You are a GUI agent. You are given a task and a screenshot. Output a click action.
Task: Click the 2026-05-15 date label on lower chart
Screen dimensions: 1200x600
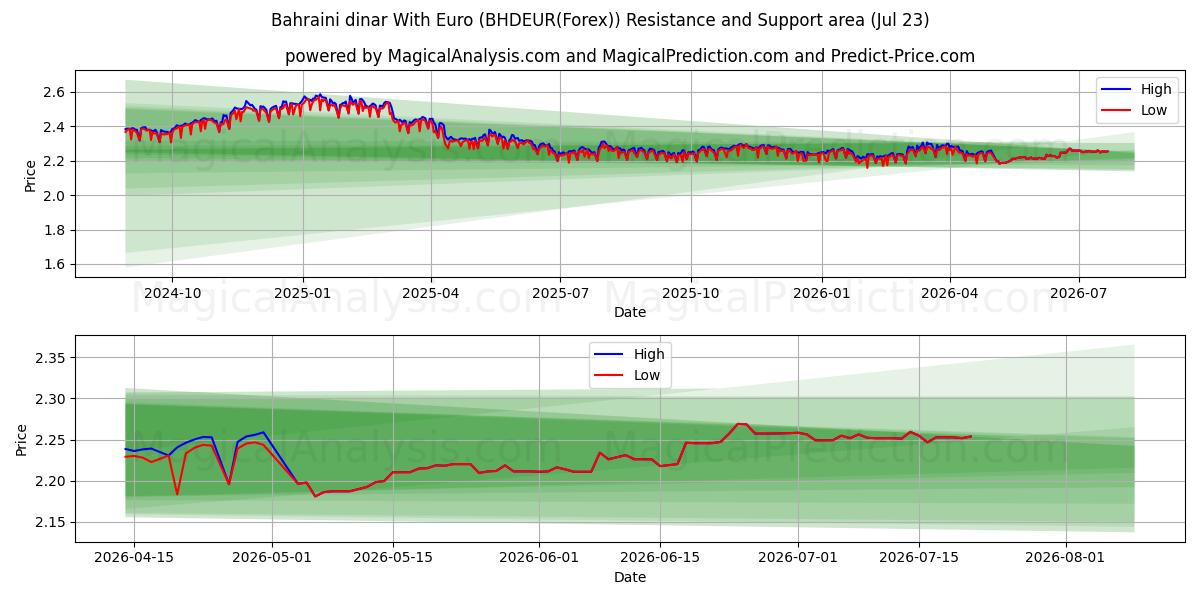392,559
